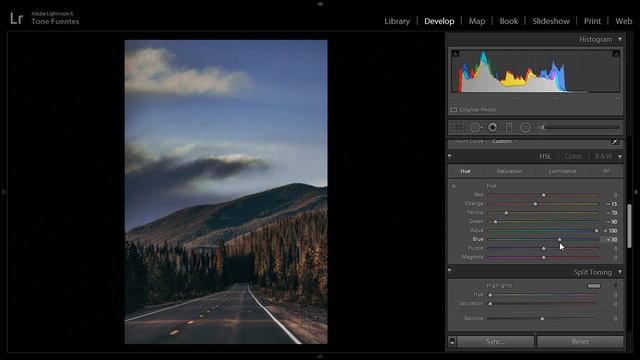This screenshot has width=640, height=360.
Task: Click the Highlights Saturation slider handle
Action: point(490,304)
